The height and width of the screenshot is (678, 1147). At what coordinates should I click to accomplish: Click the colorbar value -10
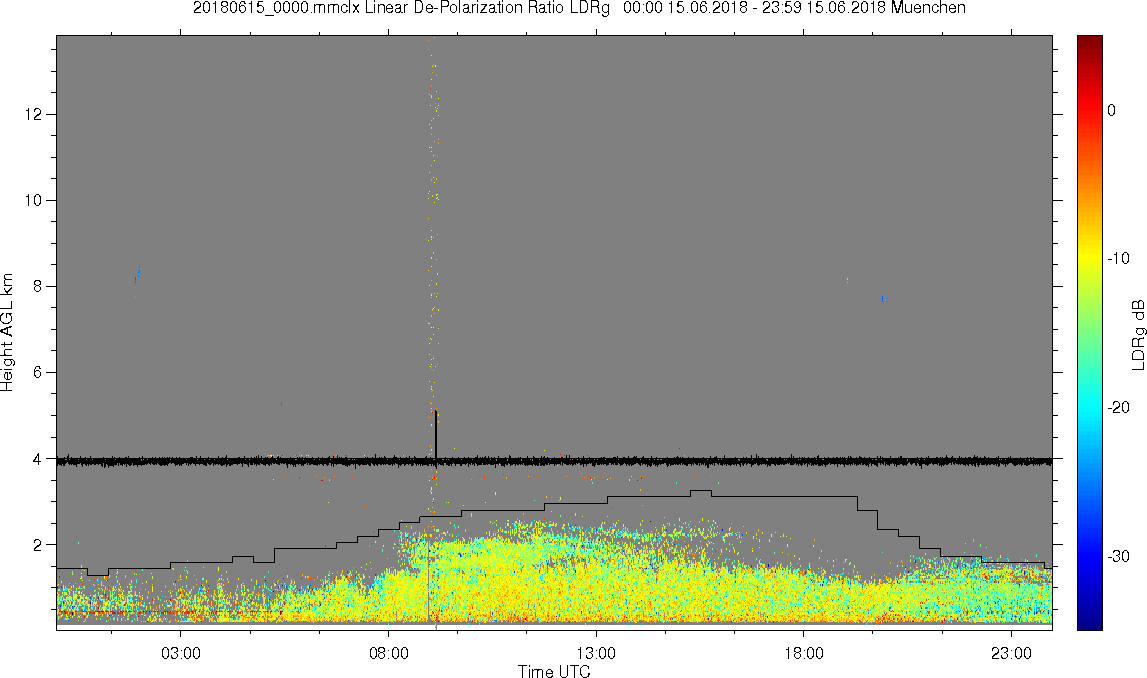(1118, 258)
